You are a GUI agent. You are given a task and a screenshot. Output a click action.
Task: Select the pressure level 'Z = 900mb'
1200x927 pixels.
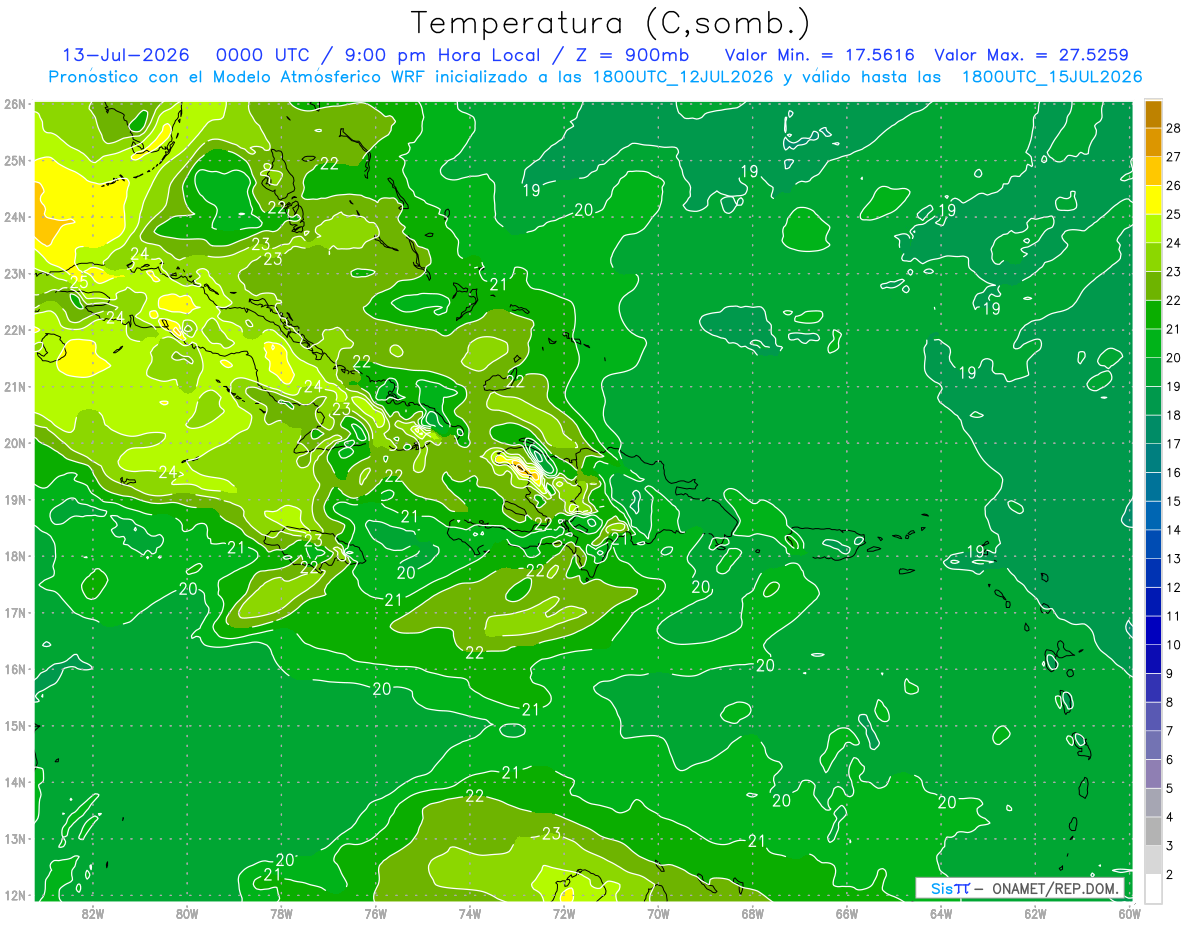[634, 55]
